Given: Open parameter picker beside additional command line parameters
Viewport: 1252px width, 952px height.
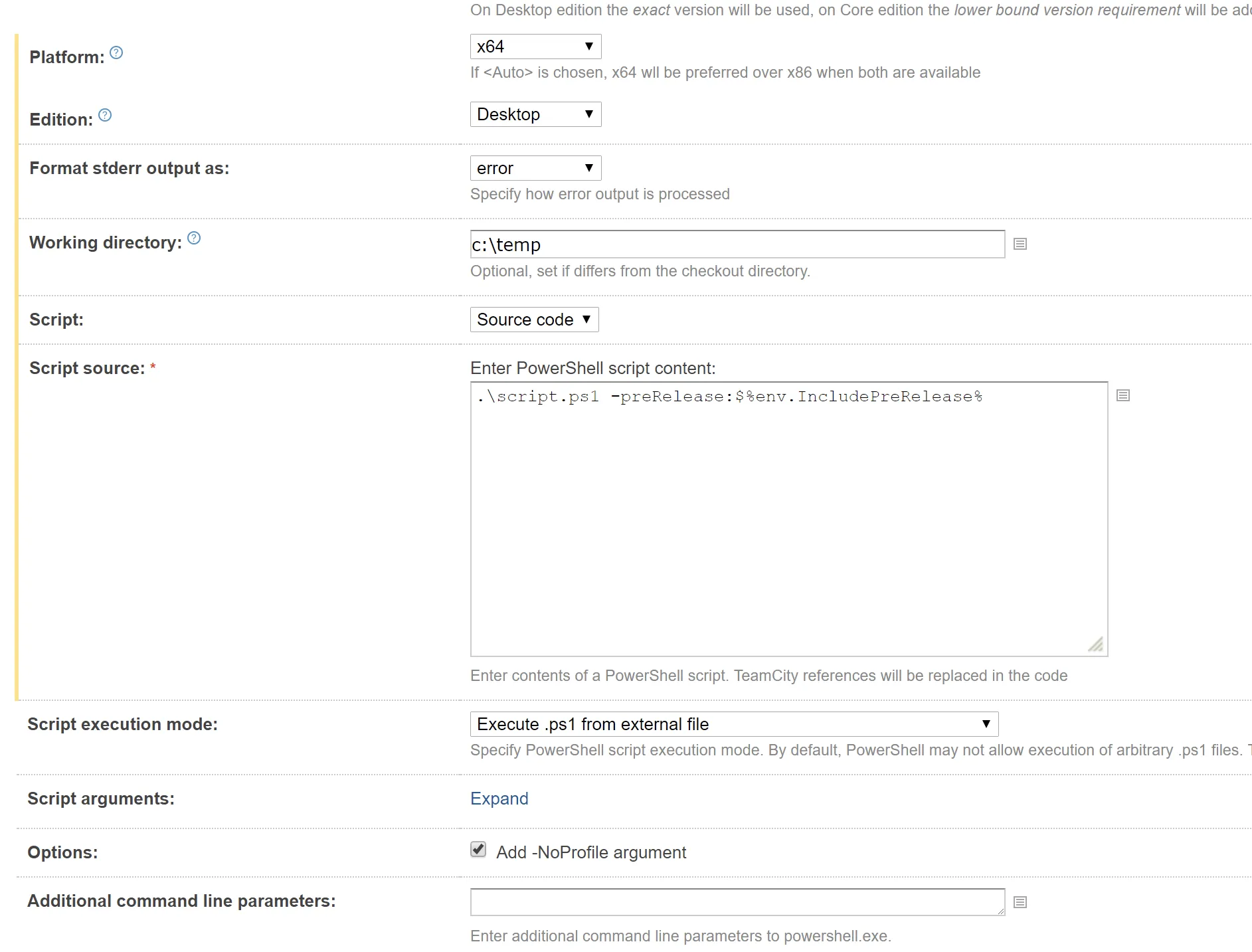Looking at the screenshot, I should tap(1020, 902).
